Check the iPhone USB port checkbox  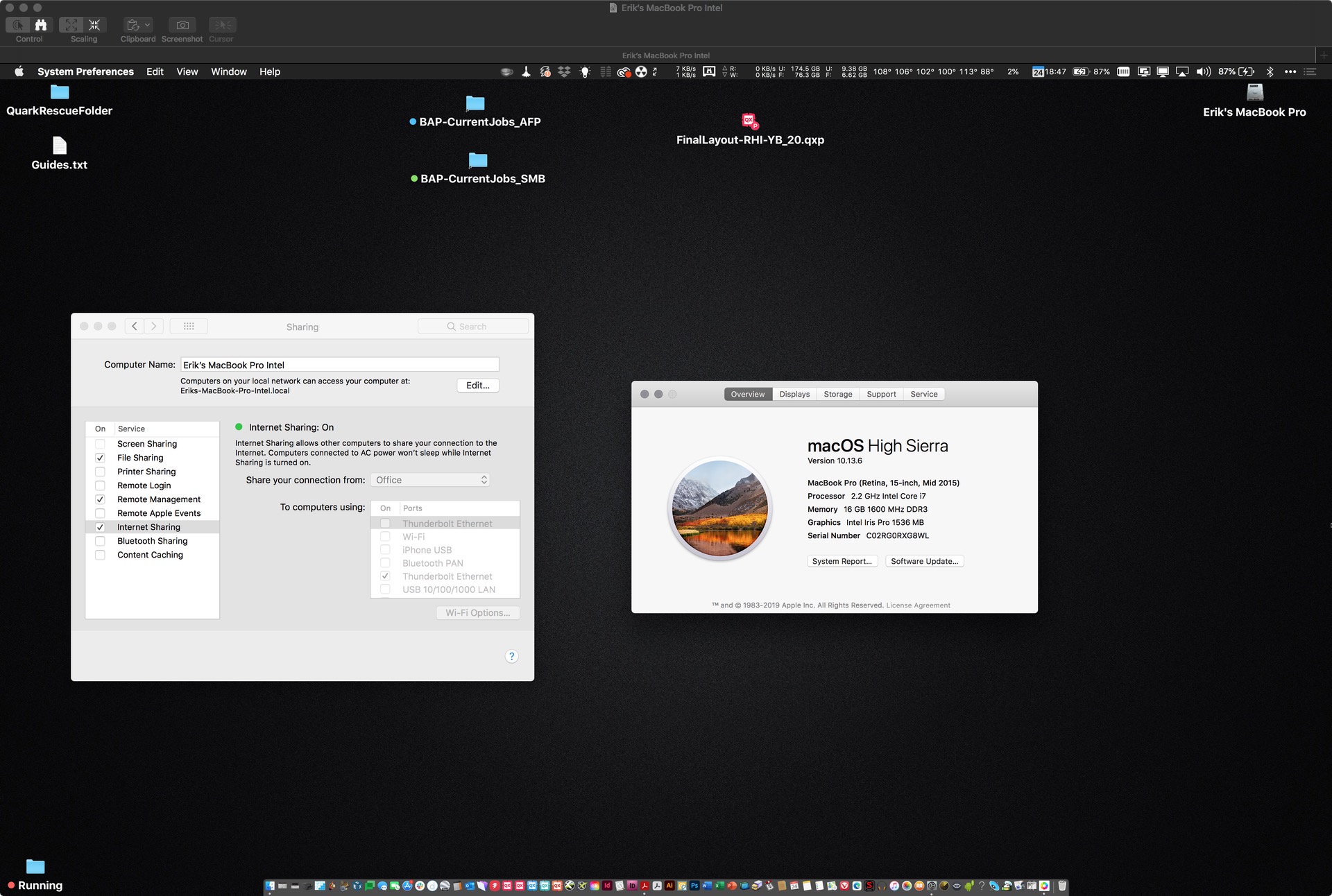(x=385, y=550)
